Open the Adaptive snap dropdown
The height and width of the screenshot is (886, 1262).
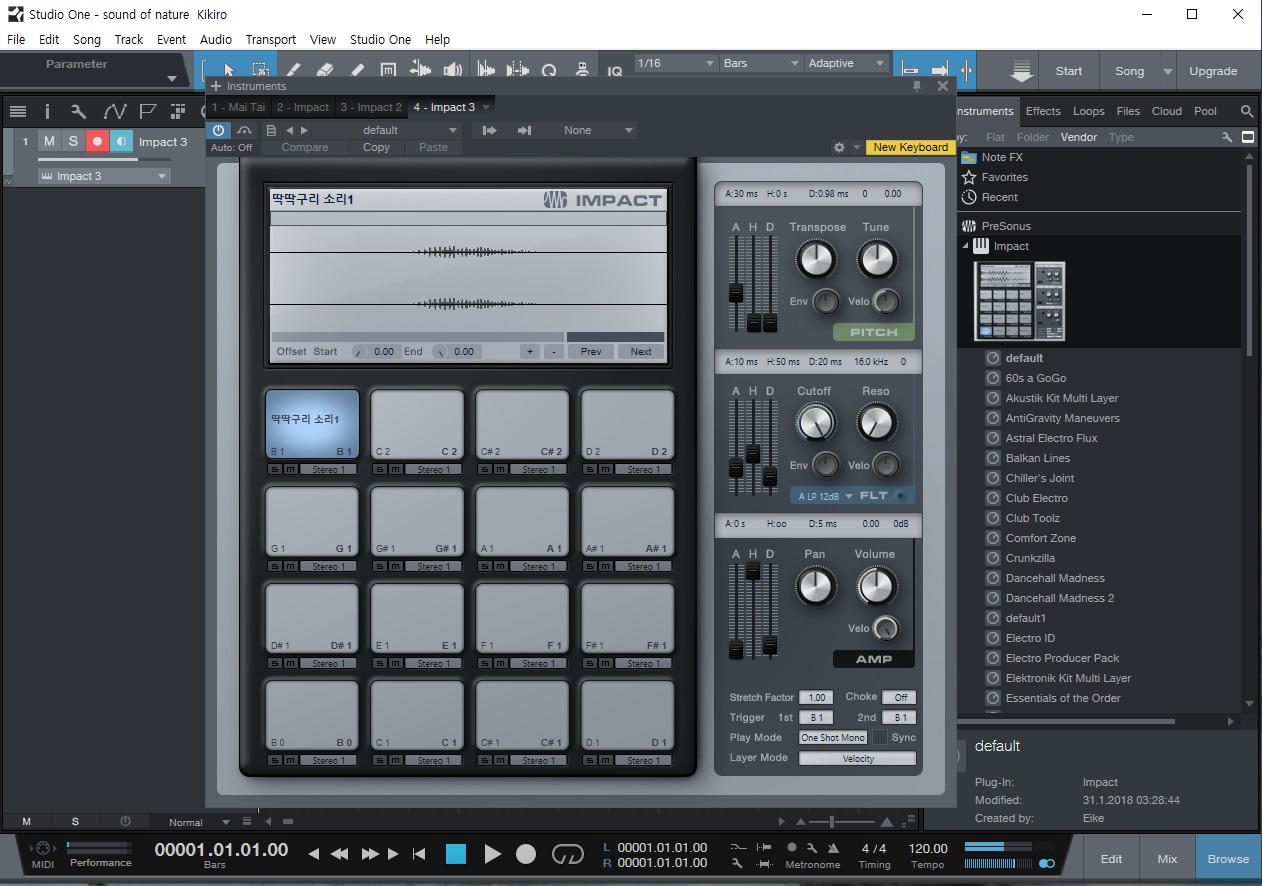click(x=847, y=63)
